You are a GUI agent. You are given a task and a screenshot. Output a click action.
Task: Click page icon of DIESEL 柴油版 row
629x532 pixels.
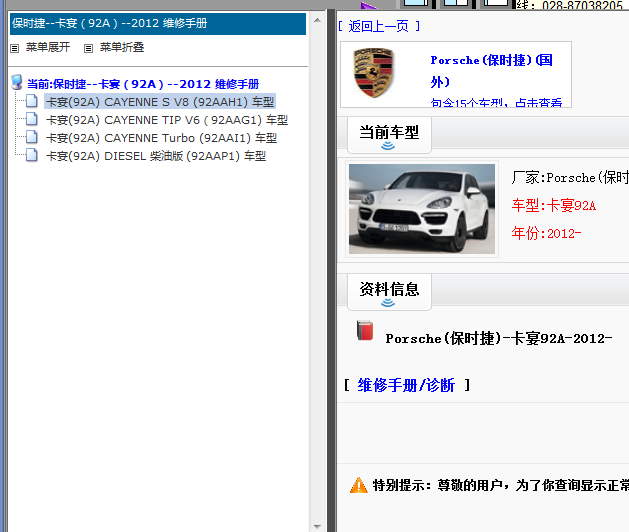pos(32,155)
